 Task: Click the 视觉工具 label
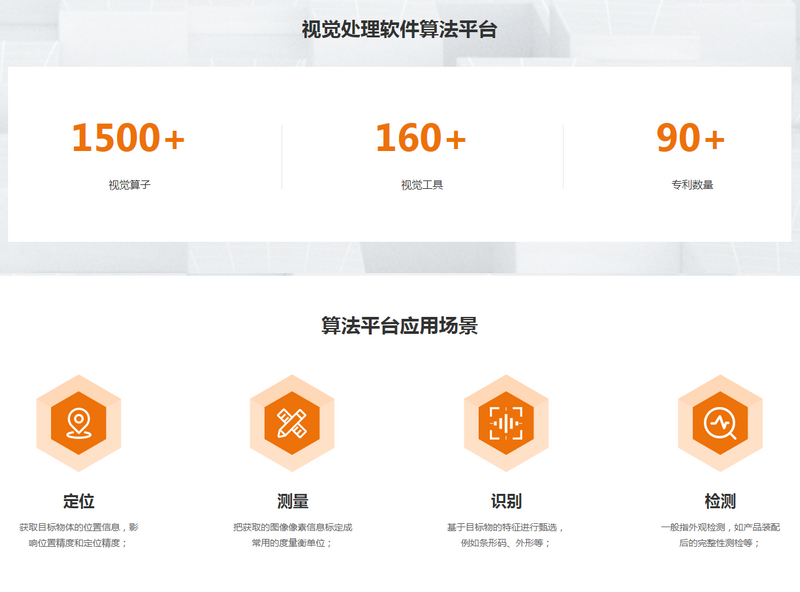[x=422, y=185]
